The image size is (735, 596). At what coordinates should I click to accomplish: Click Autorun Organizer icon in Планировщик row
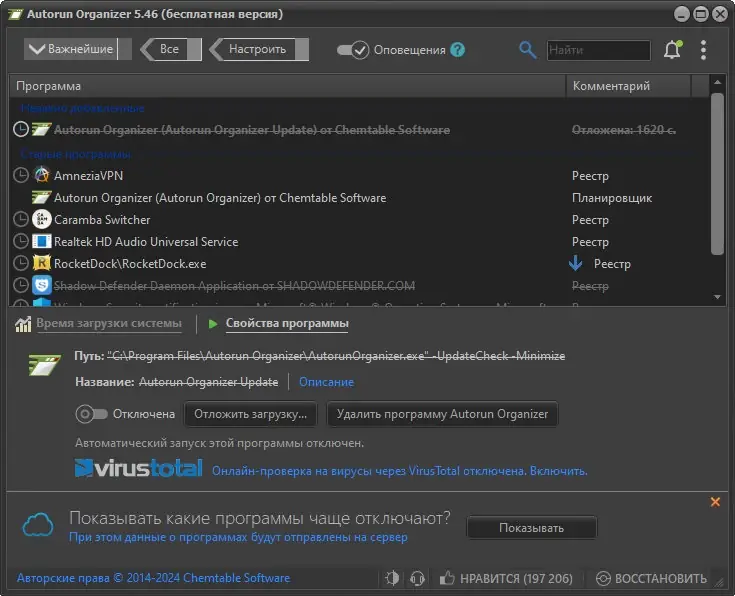pos(42,197)
